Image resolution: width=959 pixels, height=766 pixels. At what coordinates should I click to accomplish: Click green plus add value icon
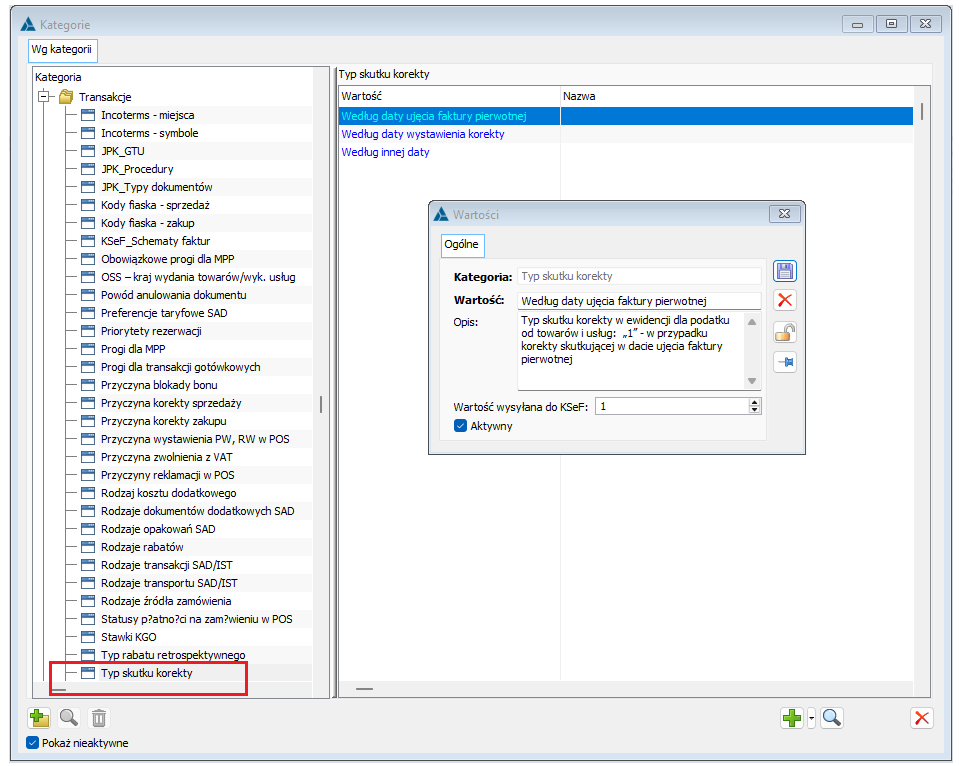click(x=792, y=718)
